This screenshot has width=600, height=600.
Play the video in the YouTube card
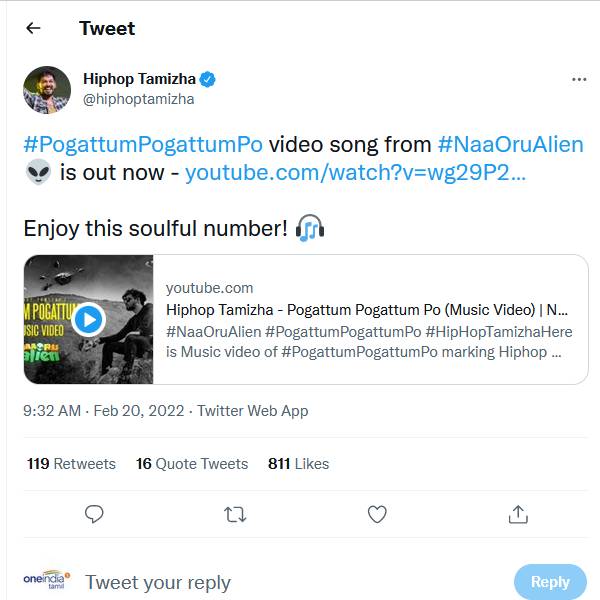88,319
